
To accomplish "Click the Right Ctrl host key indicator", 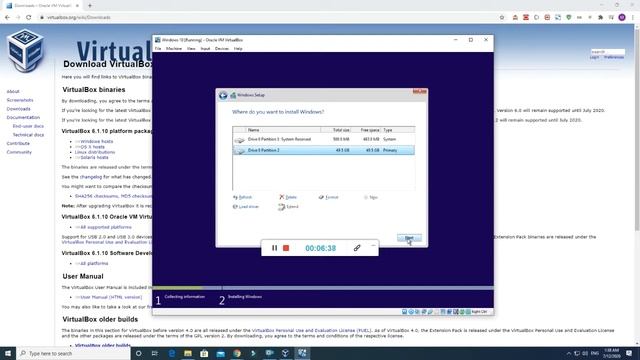I will point(479,311).
